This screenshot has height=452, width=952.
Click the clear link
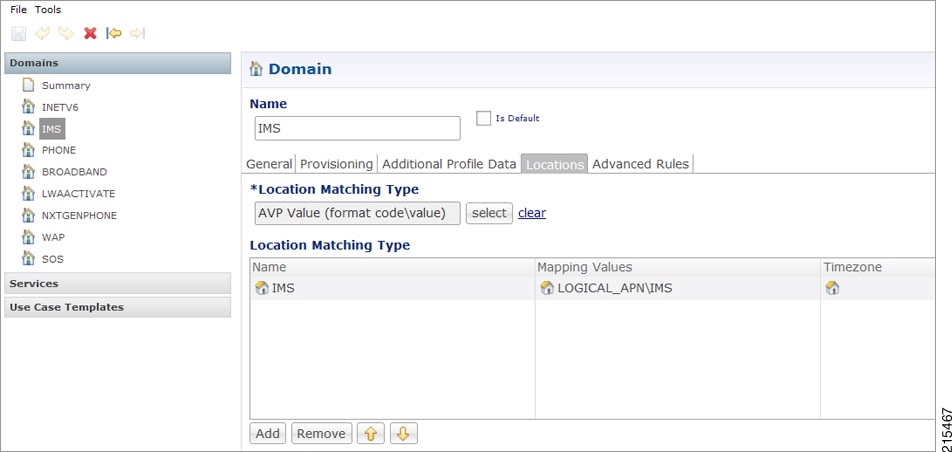(x=532, y=213)
